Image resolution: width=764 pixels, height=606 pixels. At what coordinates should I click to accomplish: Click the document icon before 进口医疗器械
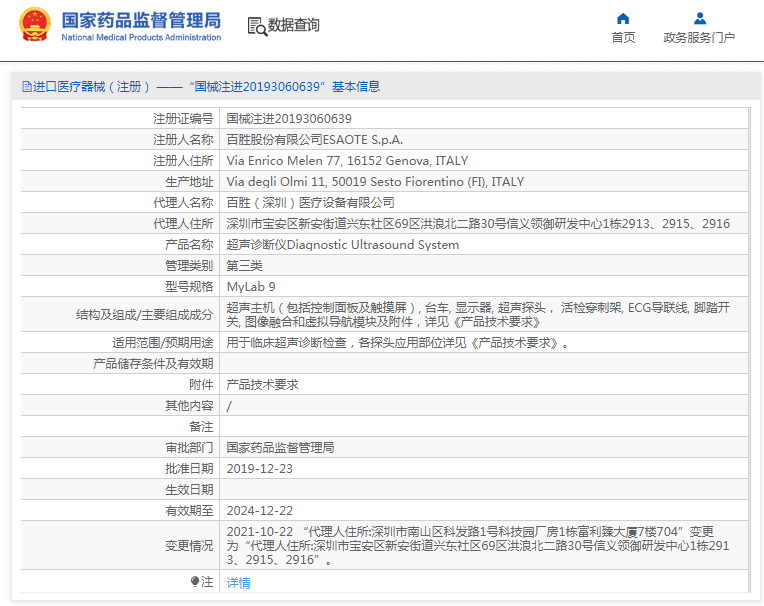[x=27, y=87]
